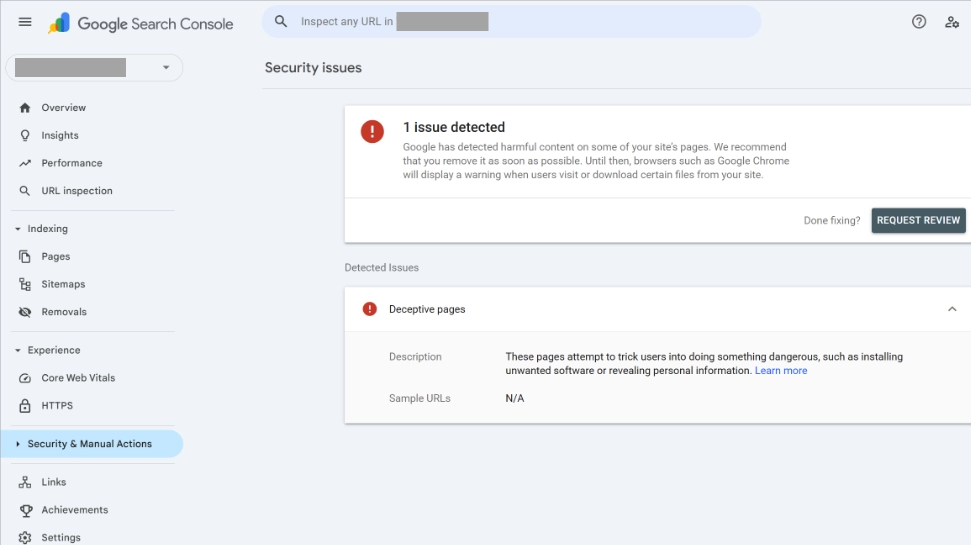971x545 pixels.
Task: Open Removals tool
Action: [64, 312]
